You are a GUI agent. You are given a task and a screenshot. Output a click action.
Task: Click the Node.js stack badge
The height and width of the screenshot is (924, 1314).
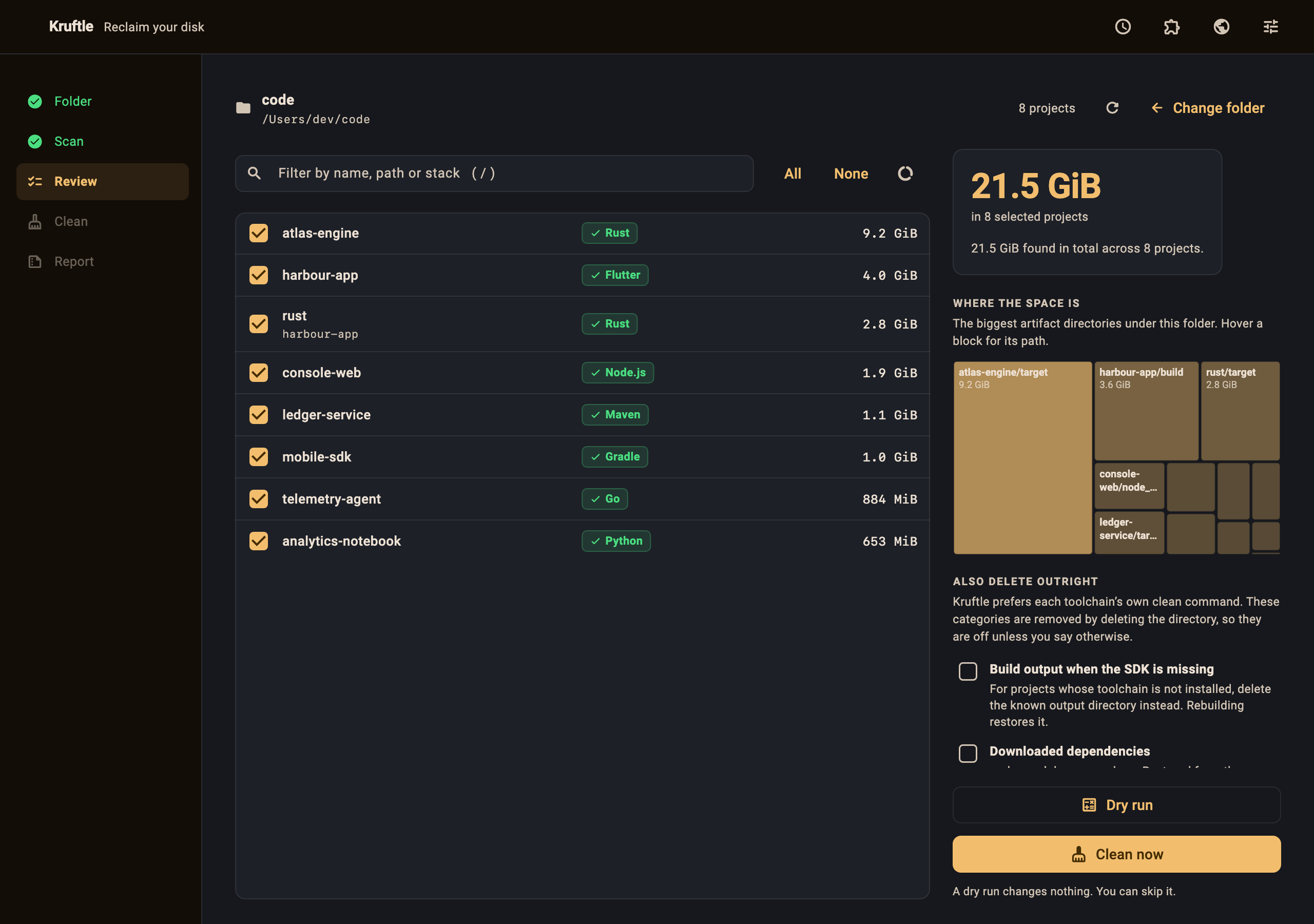tap(618, 373)
